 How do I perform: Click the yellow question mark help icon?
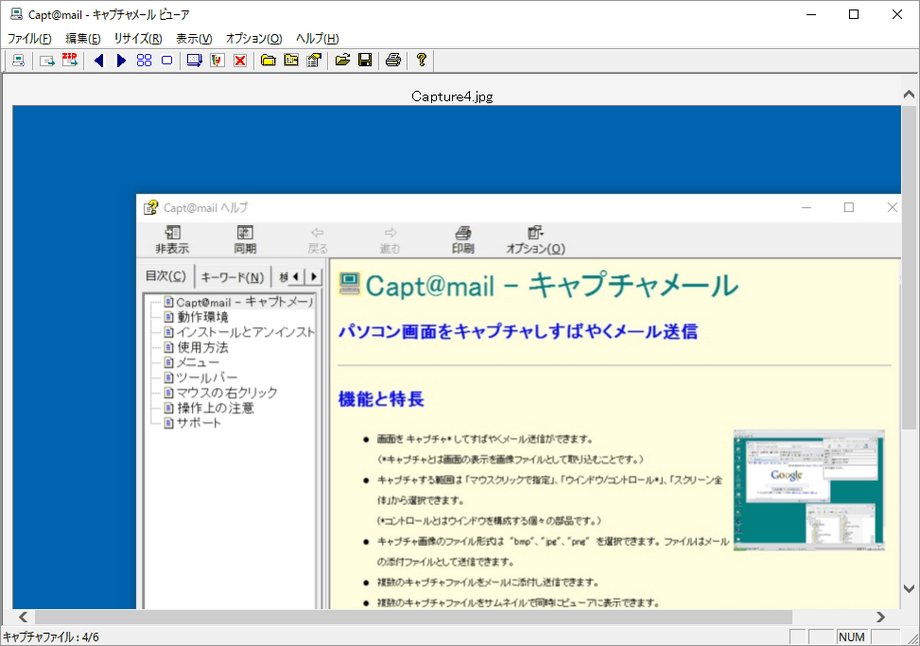coord(421,59)
